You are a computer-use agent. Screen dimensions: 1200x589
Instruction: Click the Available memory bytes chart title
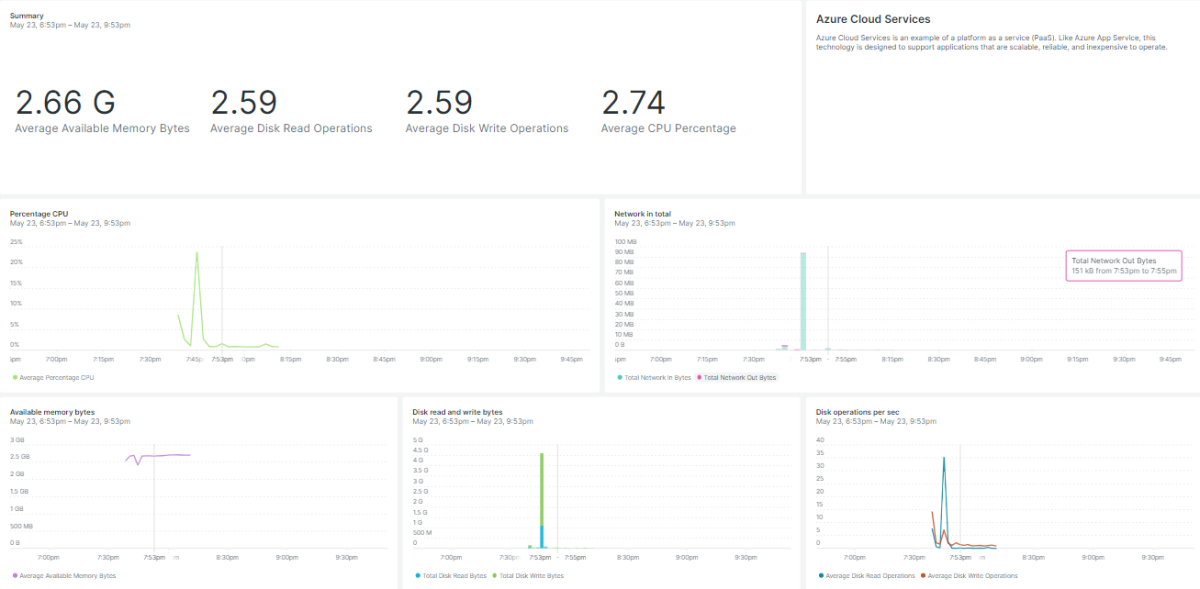(52, 411)
